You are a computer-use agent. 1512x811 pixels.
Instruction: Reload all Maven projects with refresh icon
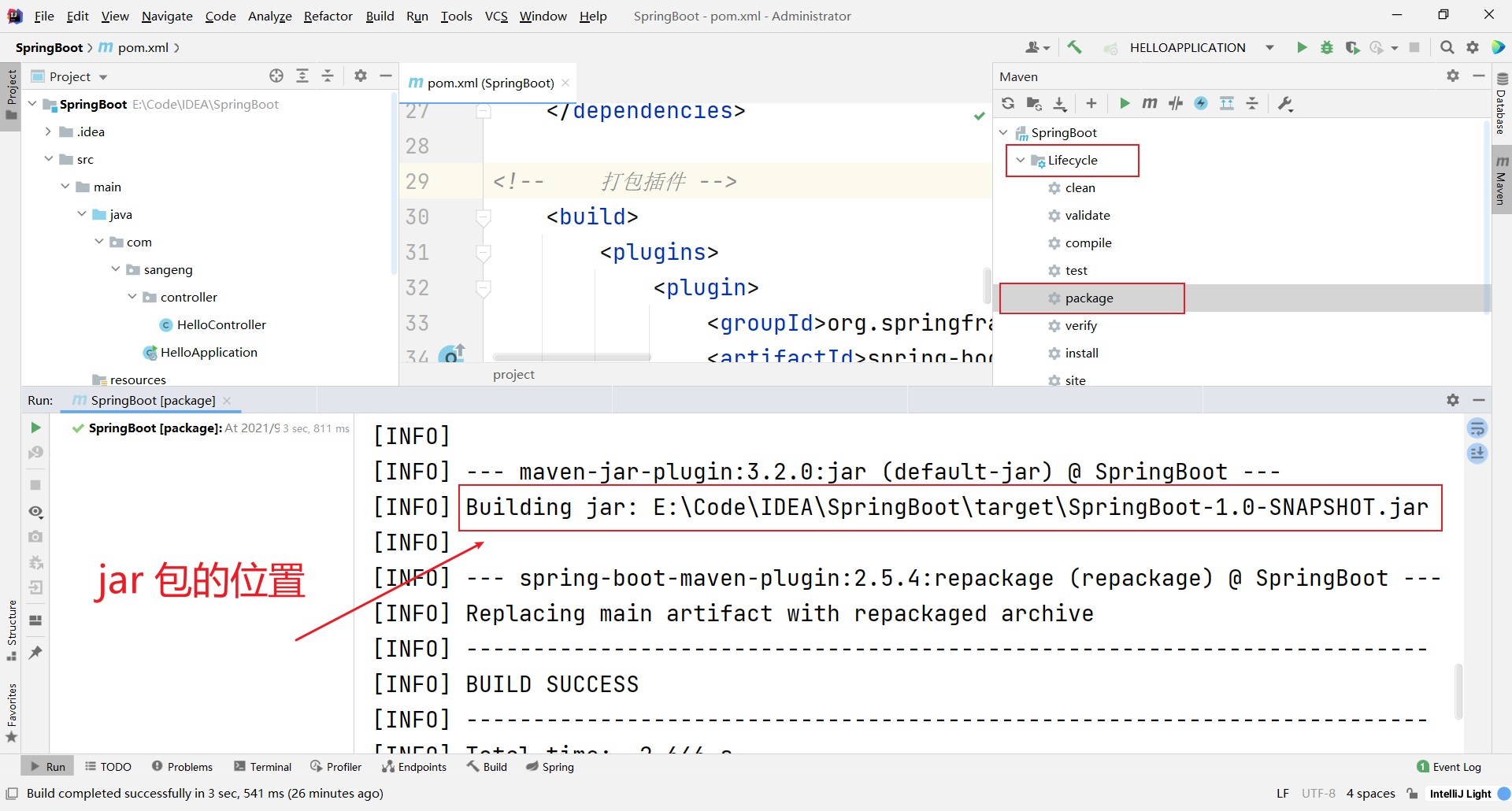tap(1009, 103)
